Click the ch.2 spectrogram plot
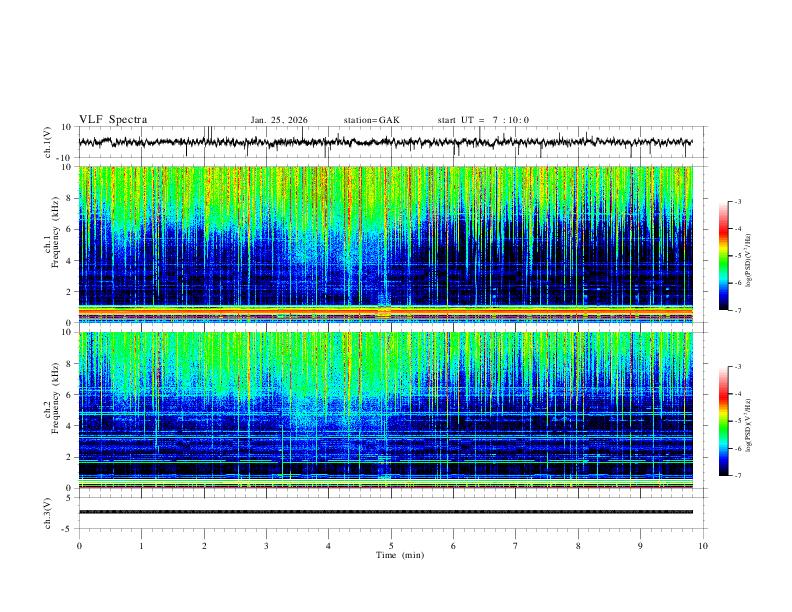 386,410
